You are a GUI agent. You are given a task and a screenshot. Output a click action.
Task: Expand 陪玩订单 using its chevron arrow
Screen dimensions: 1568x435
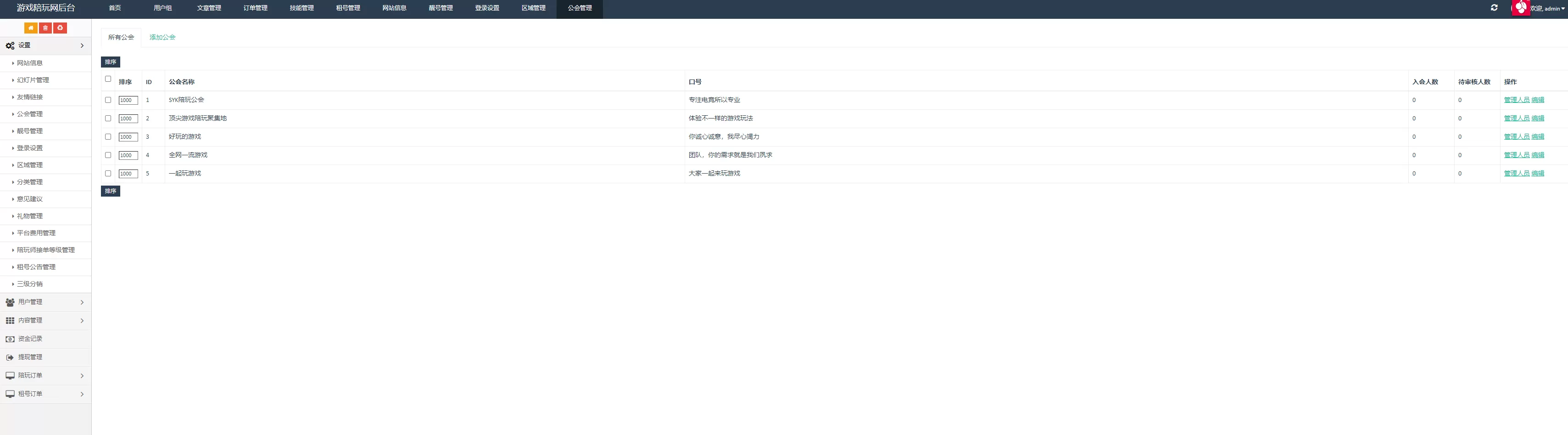click(x=82, y=376)
